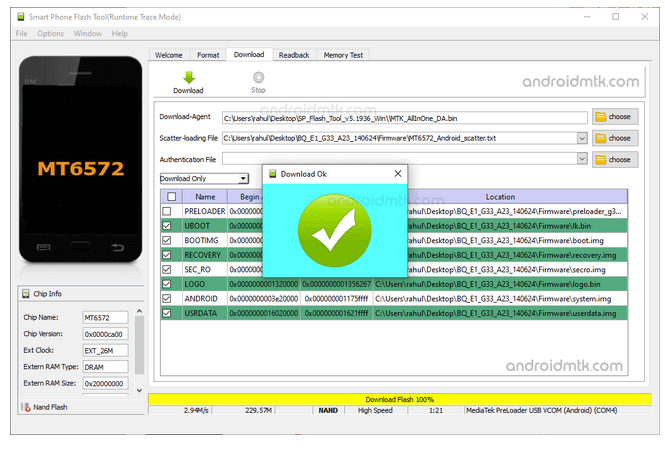The image size is (665, 450).
Task: Click the 1:21 elapsed time status entry
Action: [x=436, y=411]
